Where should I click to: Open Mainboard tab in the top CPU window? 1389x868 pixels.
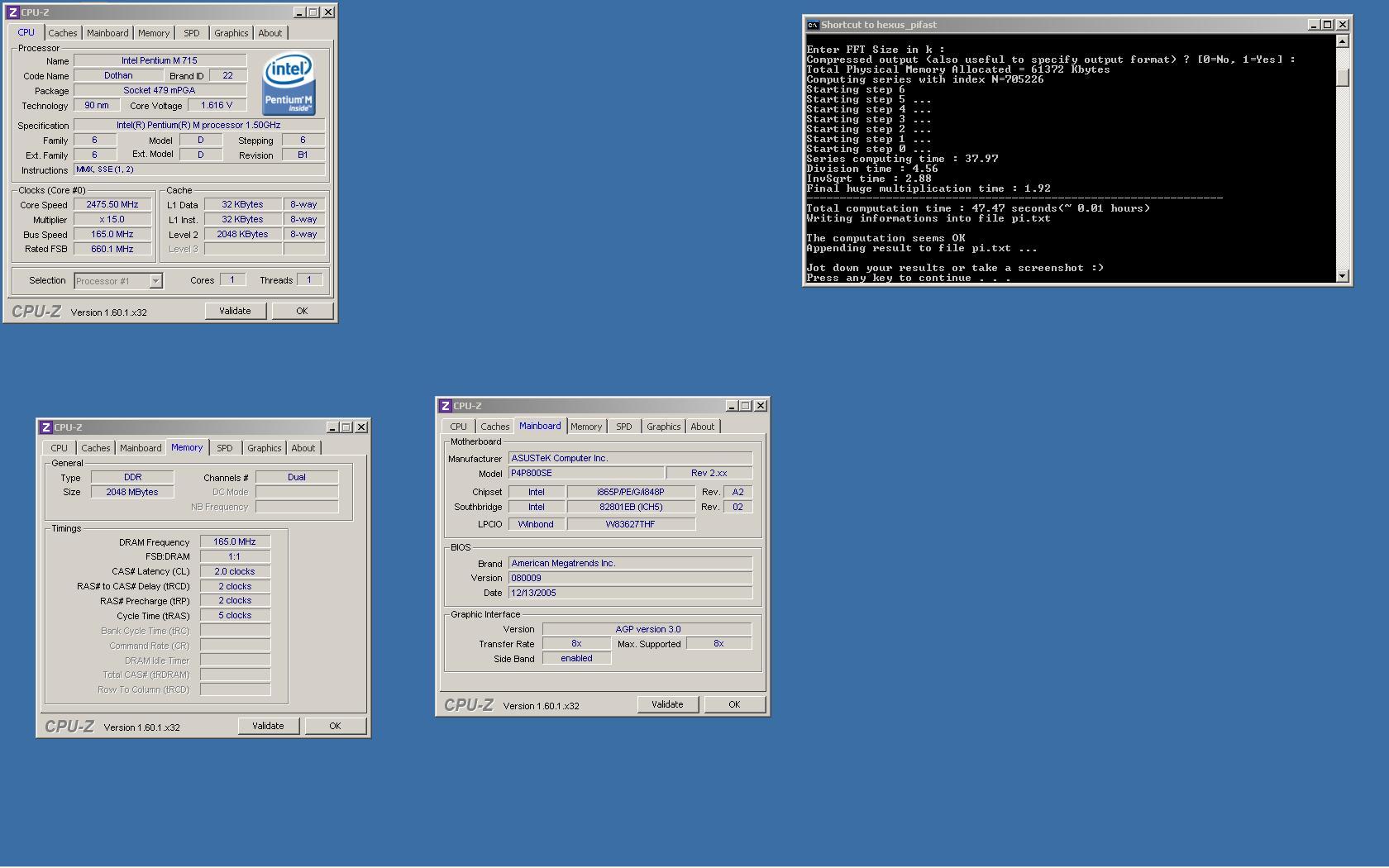tap(107, 33)
